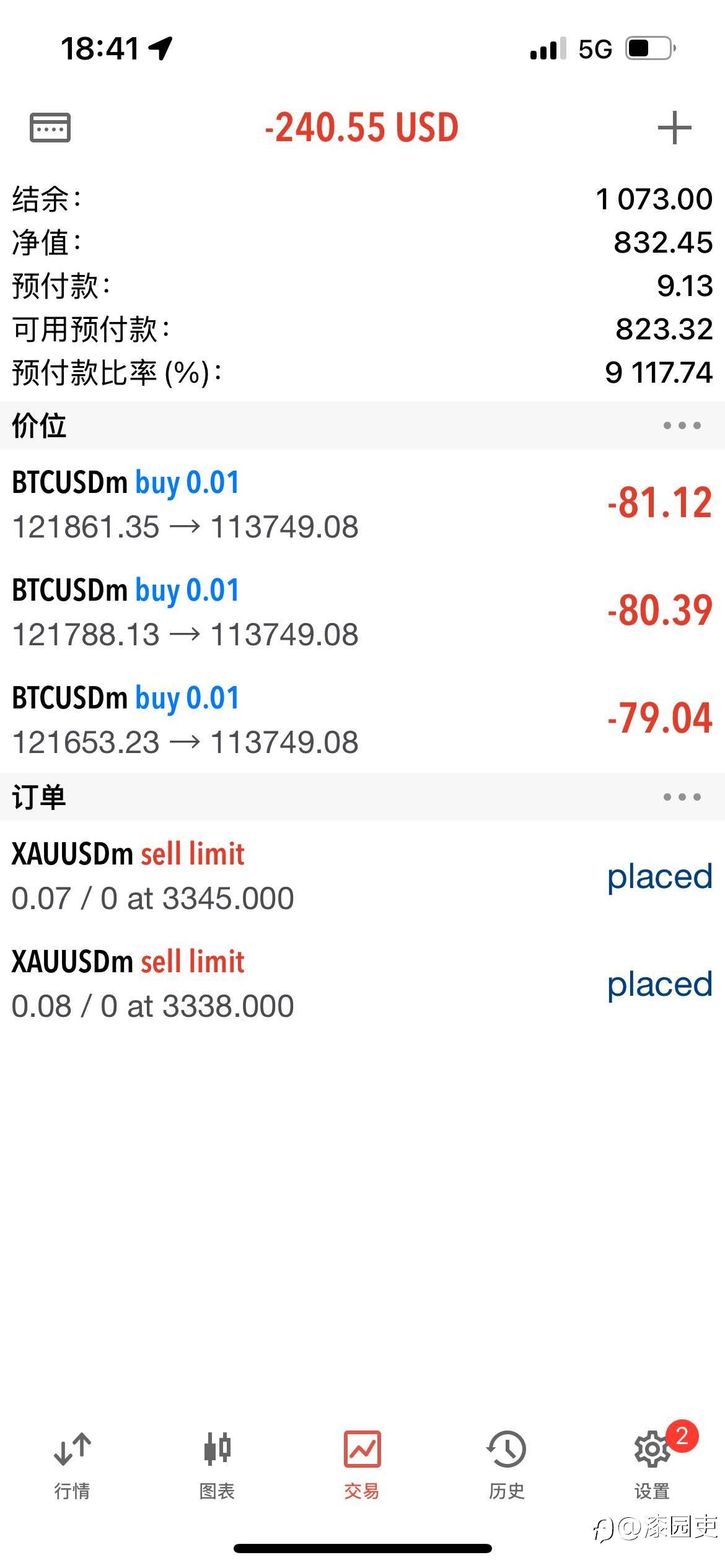Tap the 净值 equity value 832.45
The width and height of the screenshot is (725, 1568).
[x=663, y=243]
